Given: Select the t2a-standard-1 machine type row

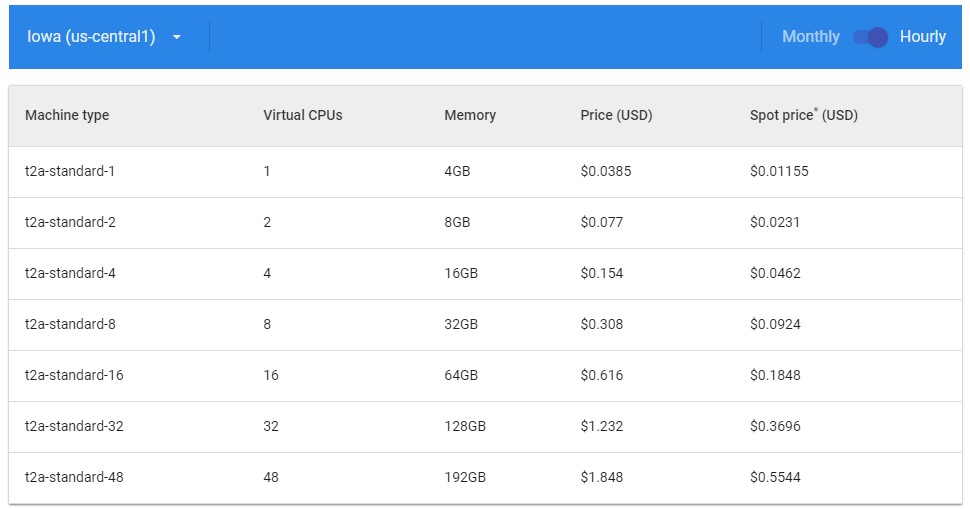Looking at the screenshot, I should pyautogui.click(x=70, y=171).
